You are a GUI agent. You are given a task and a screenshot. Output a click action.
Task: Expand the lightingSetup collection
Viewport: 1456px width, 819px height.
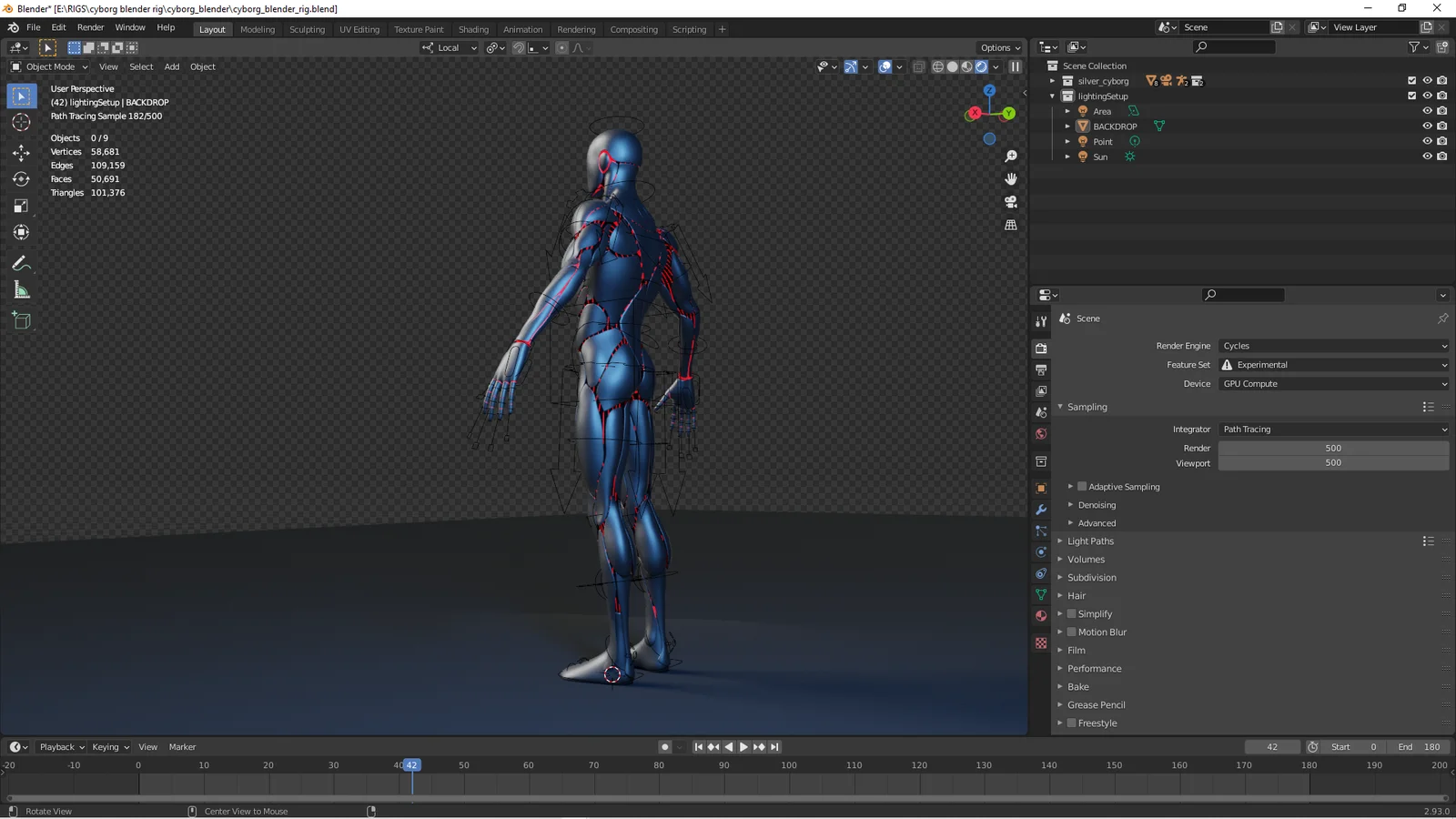1052,96
